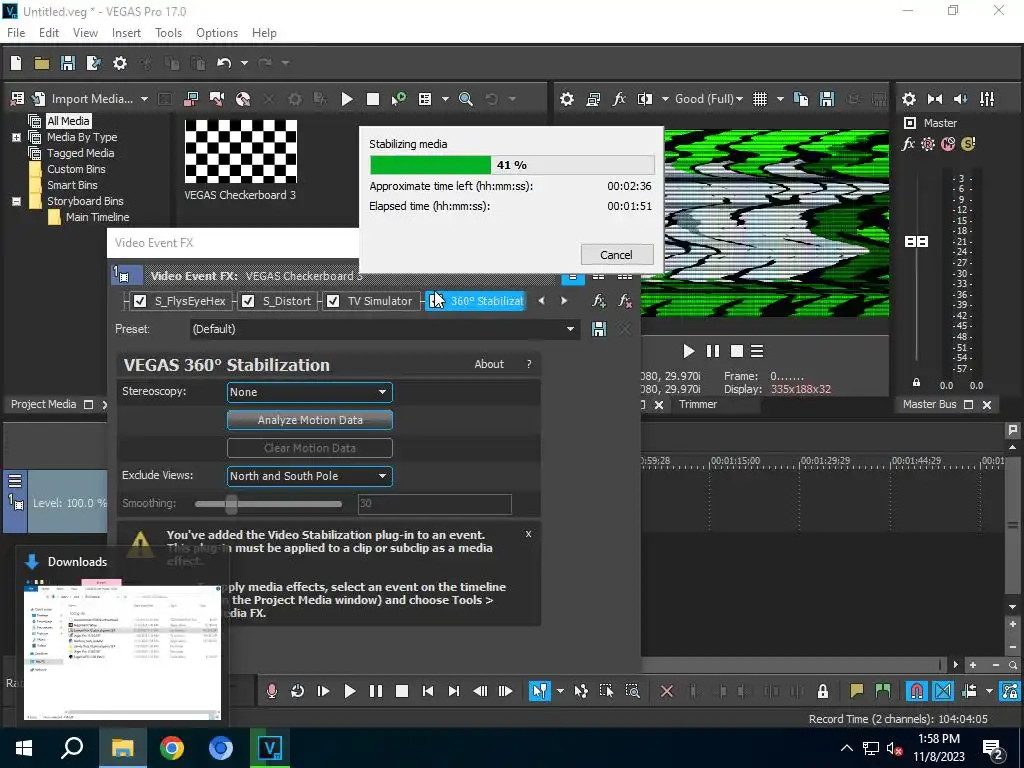Toggle Split Screen View in preview toolbar
The height and width of the screenshot is (768, 1024).
click(645, 99)
